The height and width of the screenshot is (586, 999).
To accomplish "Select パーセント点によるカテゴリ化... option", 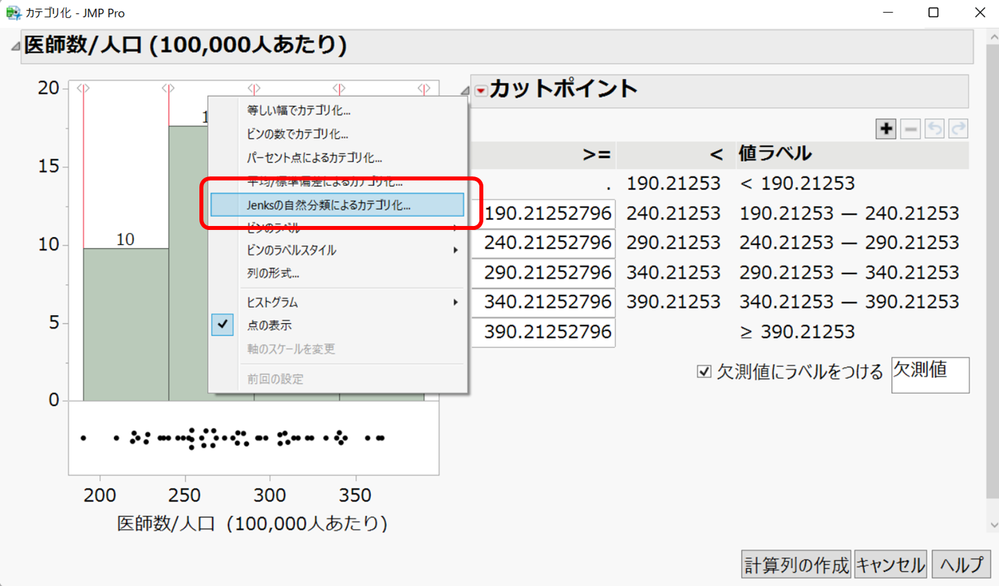I will (x=338, y=157).
